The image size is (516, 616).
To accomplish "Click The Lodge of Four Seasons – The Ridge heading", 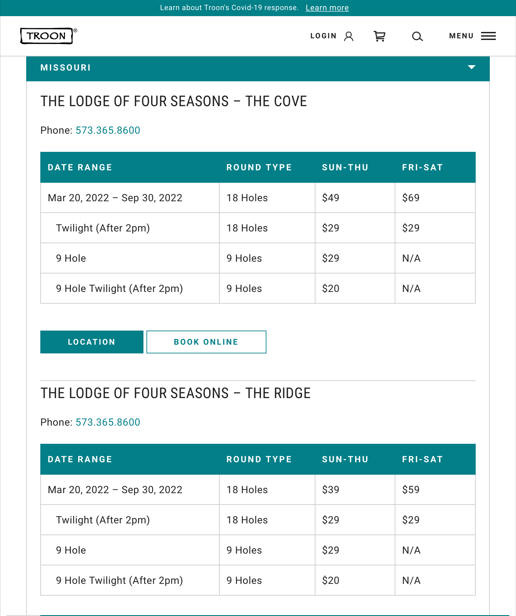I will point(175,393).
